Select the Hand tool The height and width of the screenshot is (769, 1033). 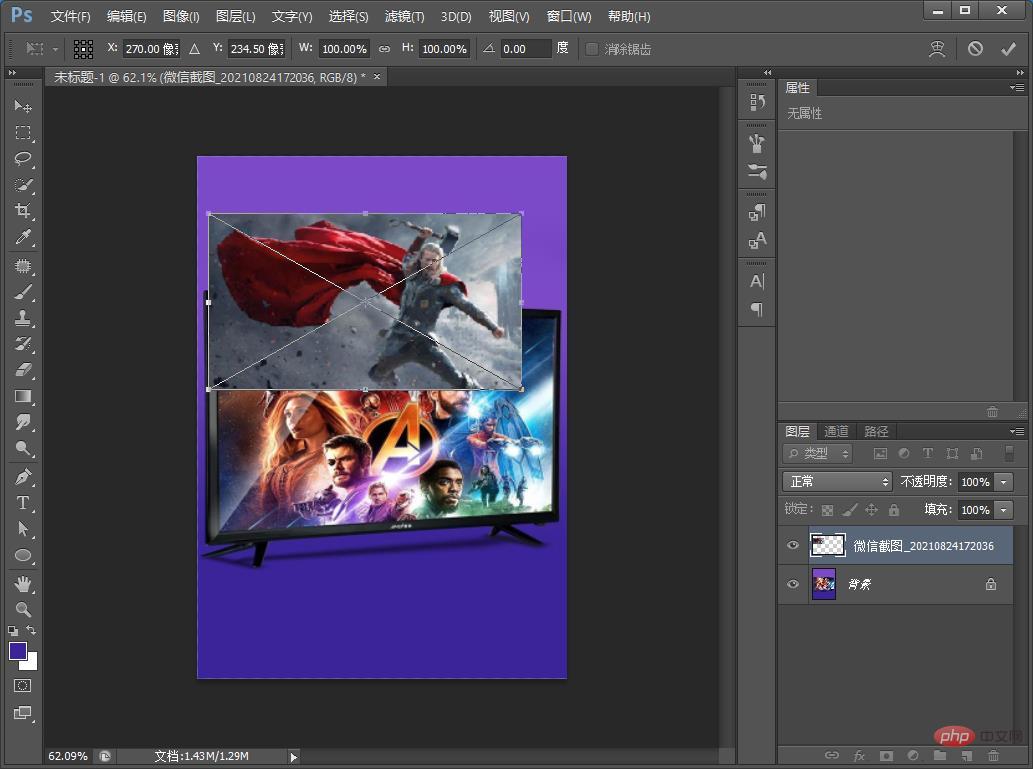tap(22, 584)
